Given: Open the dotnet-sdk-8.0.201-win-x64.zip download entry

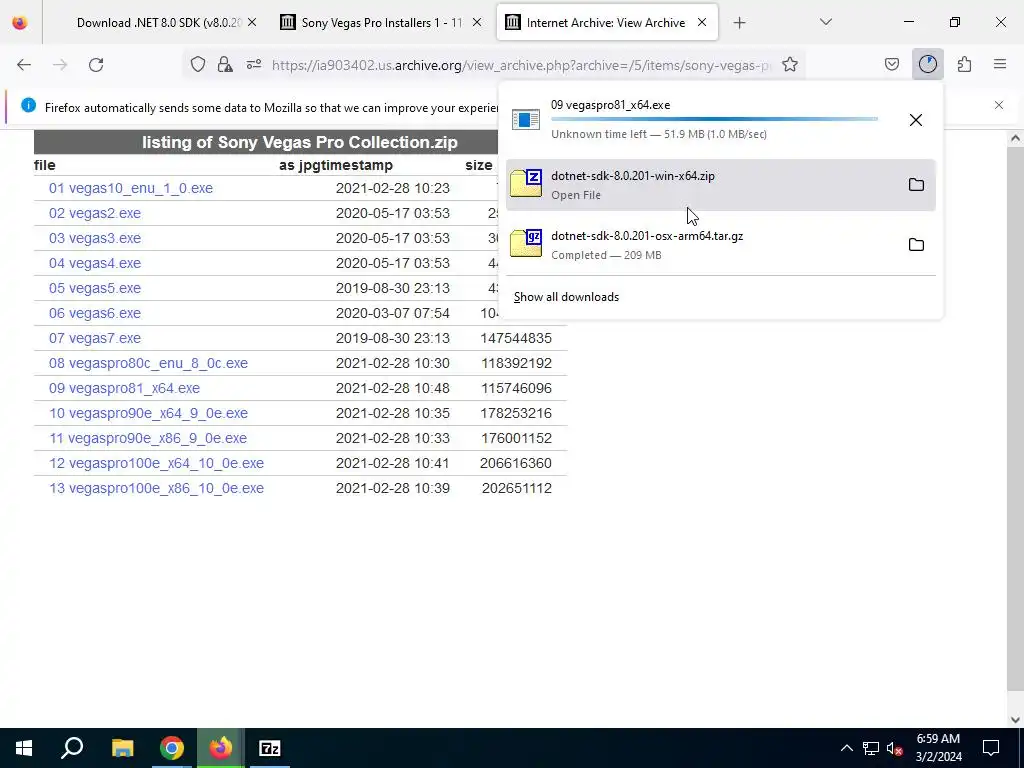Looking at the screenshot, I should [721, 185].
